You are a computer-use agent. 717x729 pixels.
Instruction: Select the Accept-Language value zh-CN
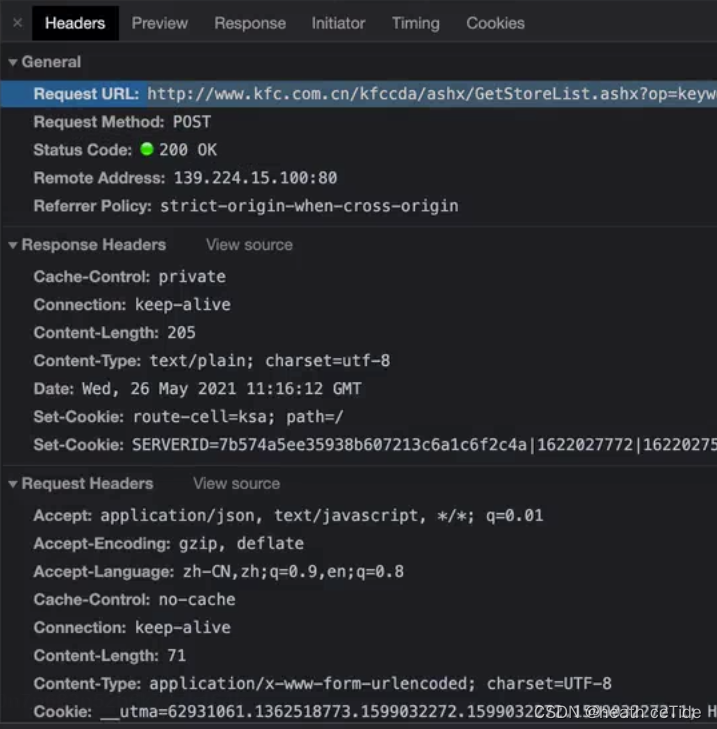293,572
